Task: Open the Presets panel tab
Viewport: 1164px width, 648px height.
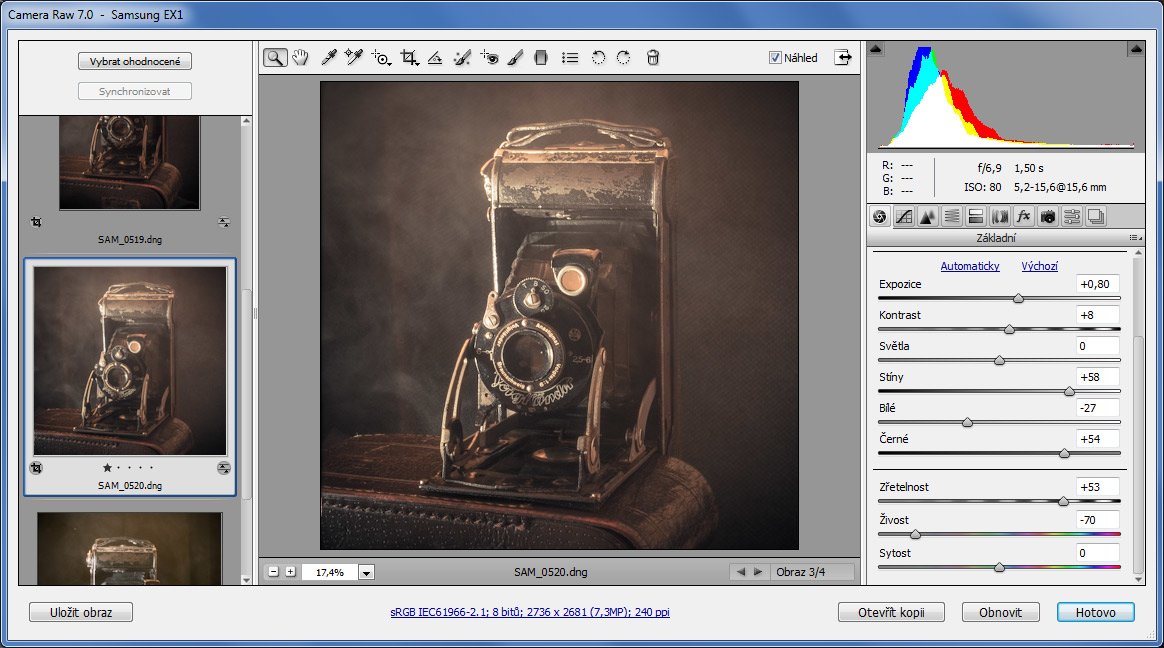Action: [1072, 217]
